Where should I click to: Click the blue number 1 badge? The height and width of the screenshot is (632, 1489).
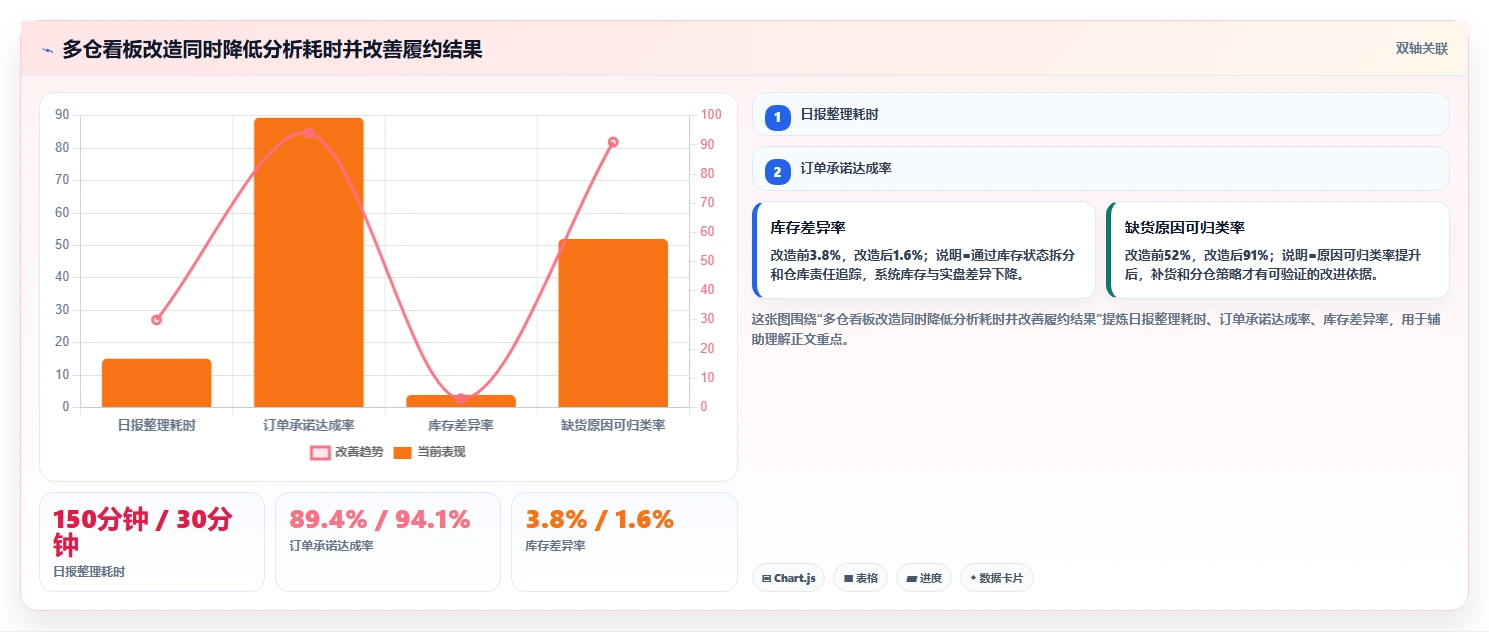[x=778, y=118]
